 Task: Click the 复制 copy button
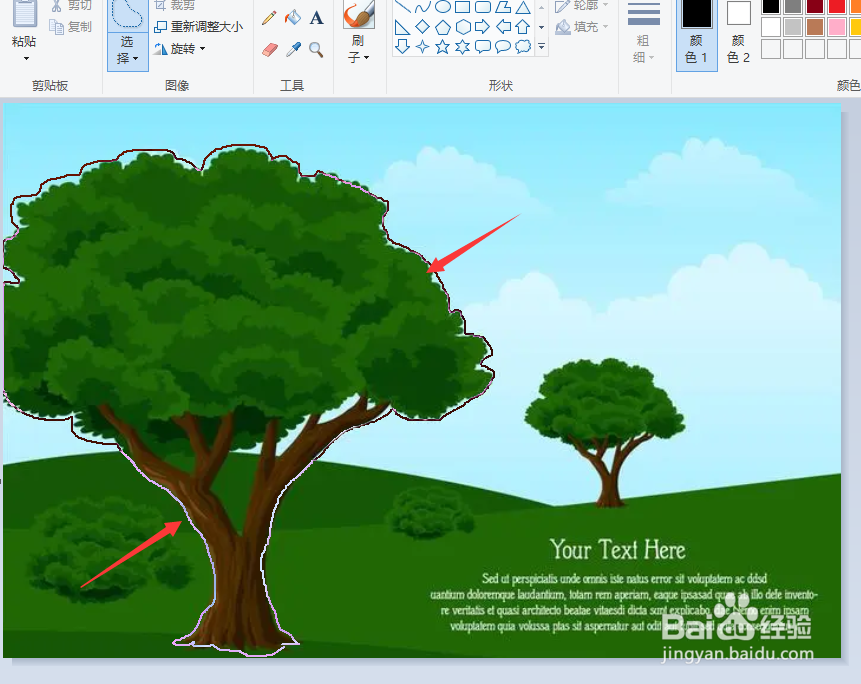(70, 26)
